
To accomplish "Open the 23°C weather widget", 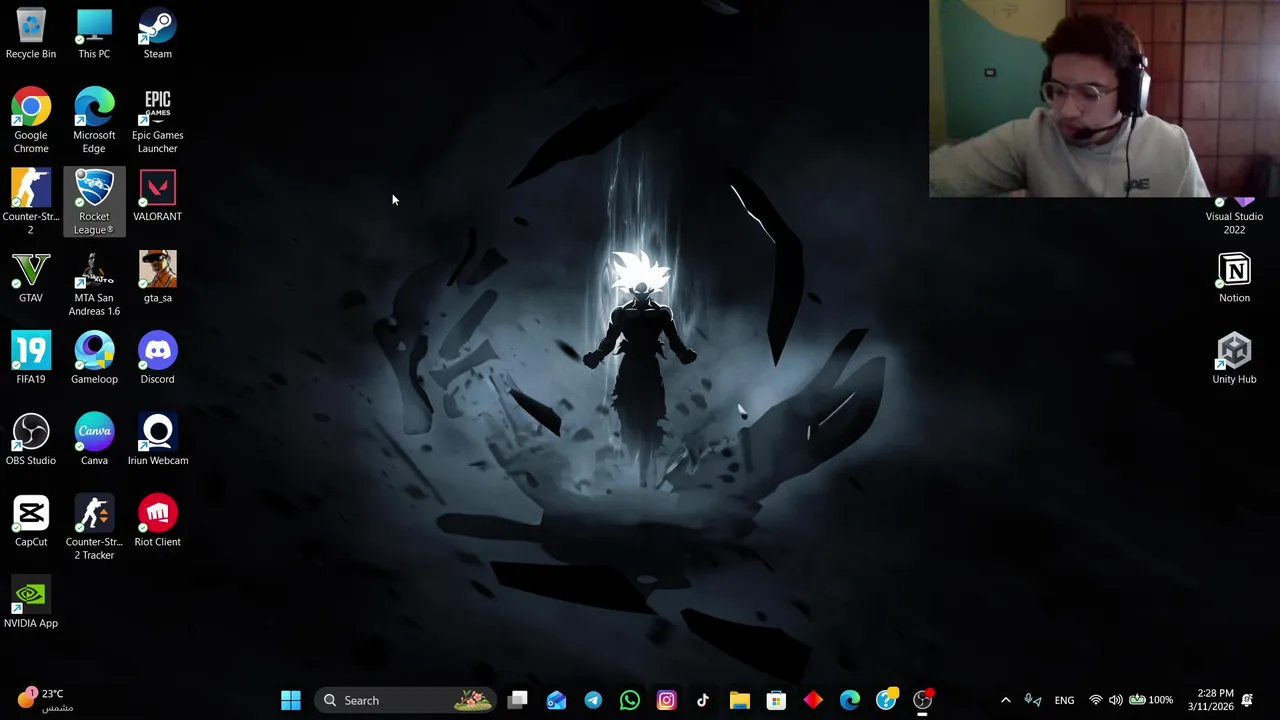I will point(45,700).
